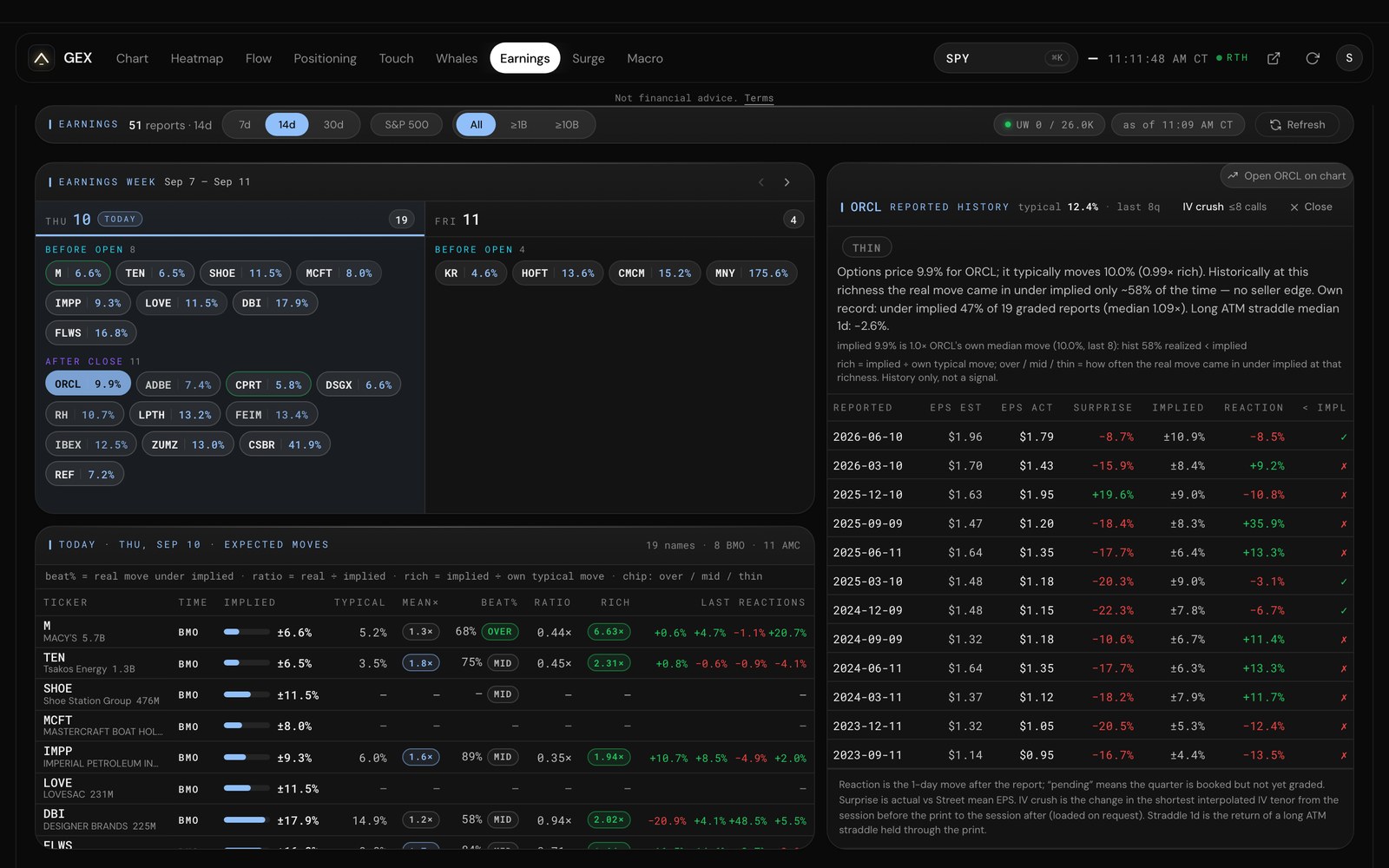Open the Surge tab
The width and height of the screenshot is (1389, 868).
point(589,58)
